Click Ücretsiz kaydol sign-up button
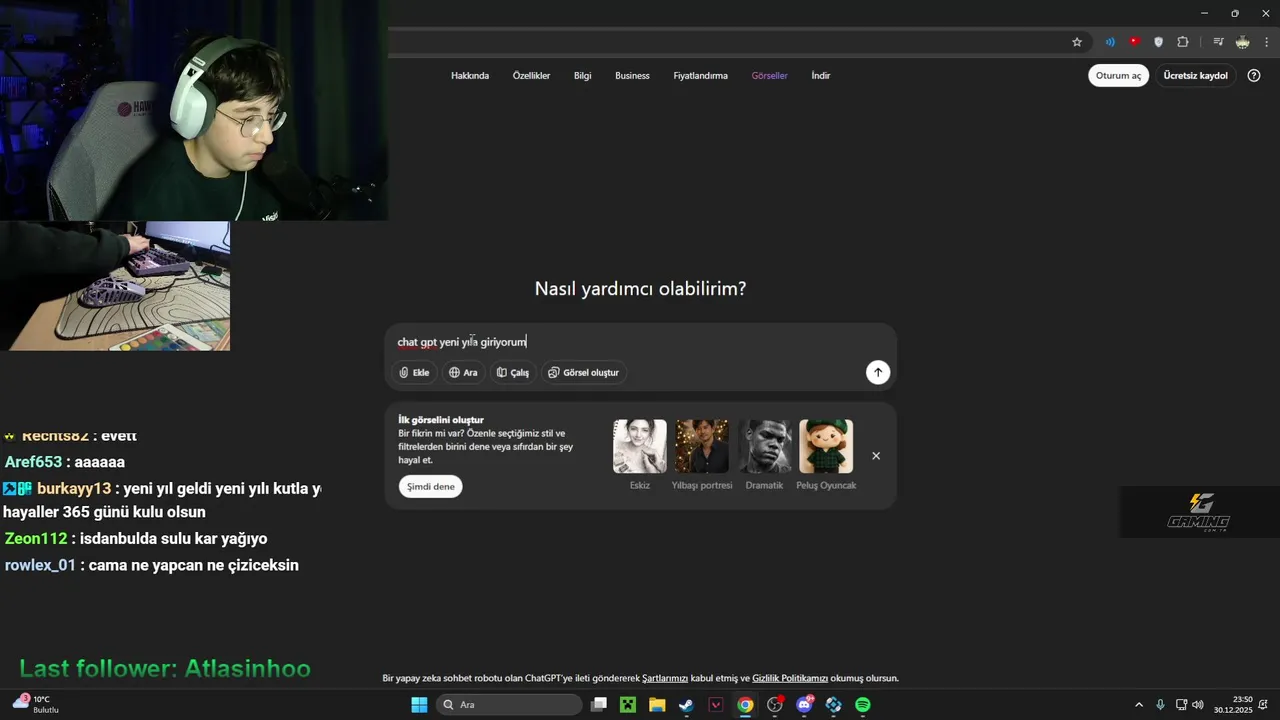Viewport: 1280px width, 720px height. click(x=1196, y=76)
